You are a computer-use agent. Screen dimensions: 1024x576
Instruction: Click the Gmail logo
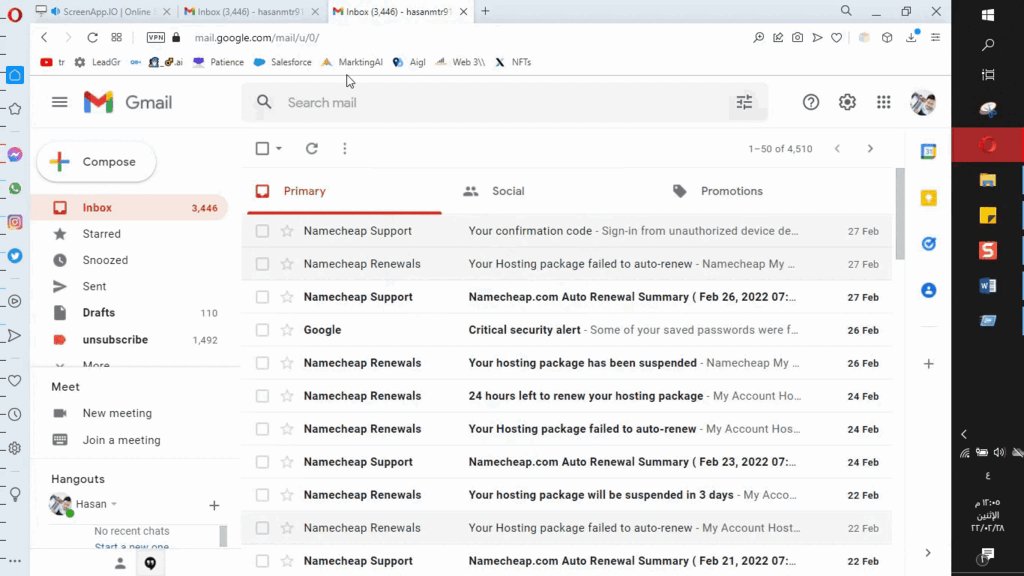127,103
